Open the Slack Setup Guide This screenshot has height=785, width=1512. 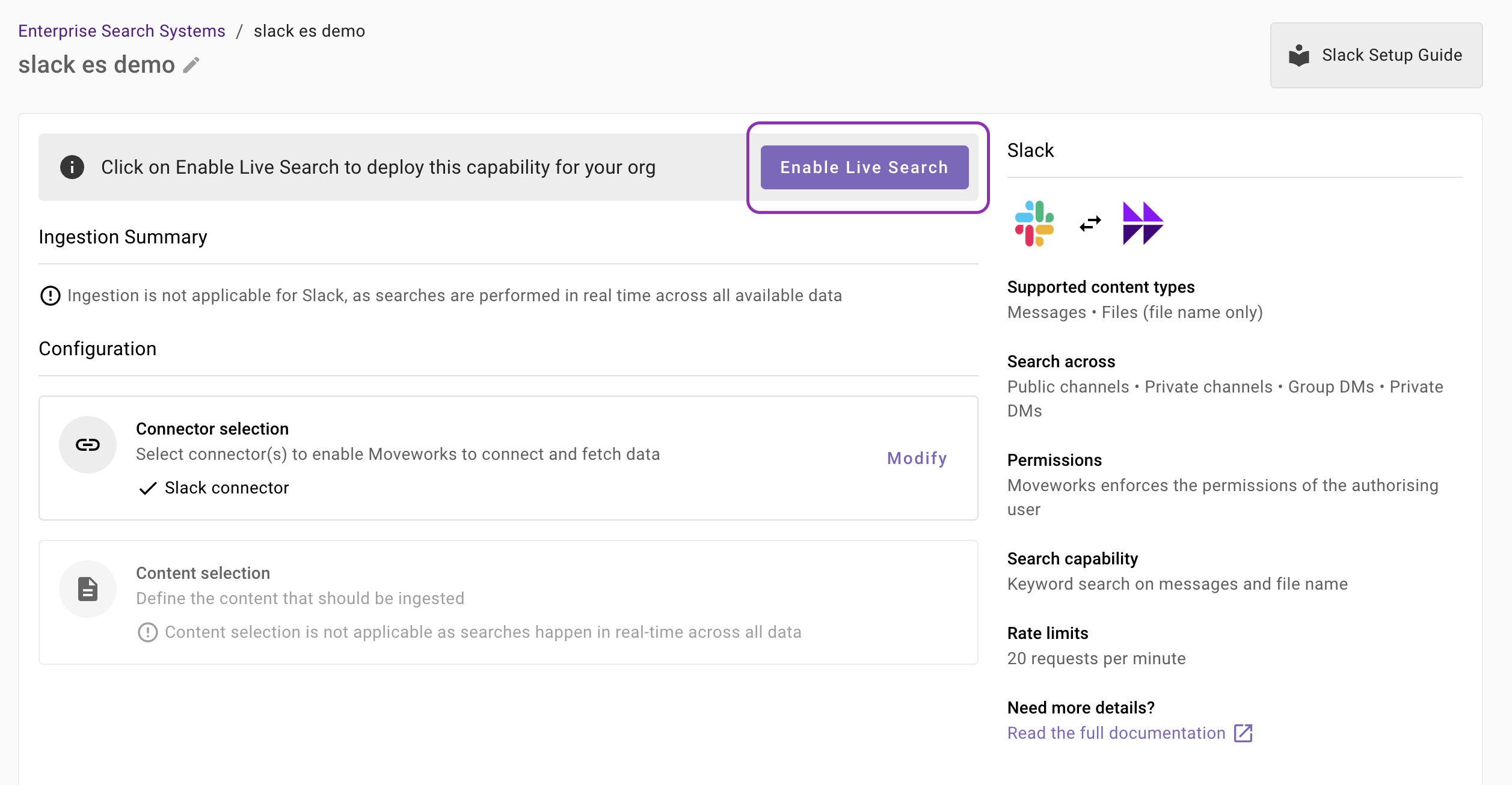point(1376,55)
